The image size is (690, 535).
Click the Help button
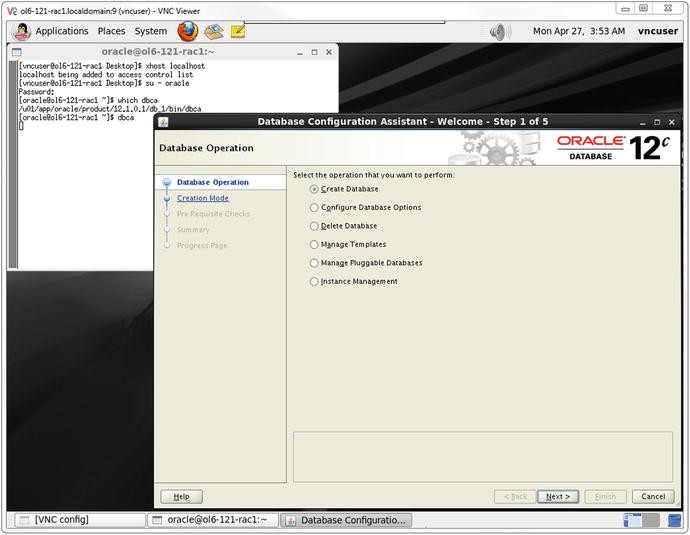[x=181, y=497]
